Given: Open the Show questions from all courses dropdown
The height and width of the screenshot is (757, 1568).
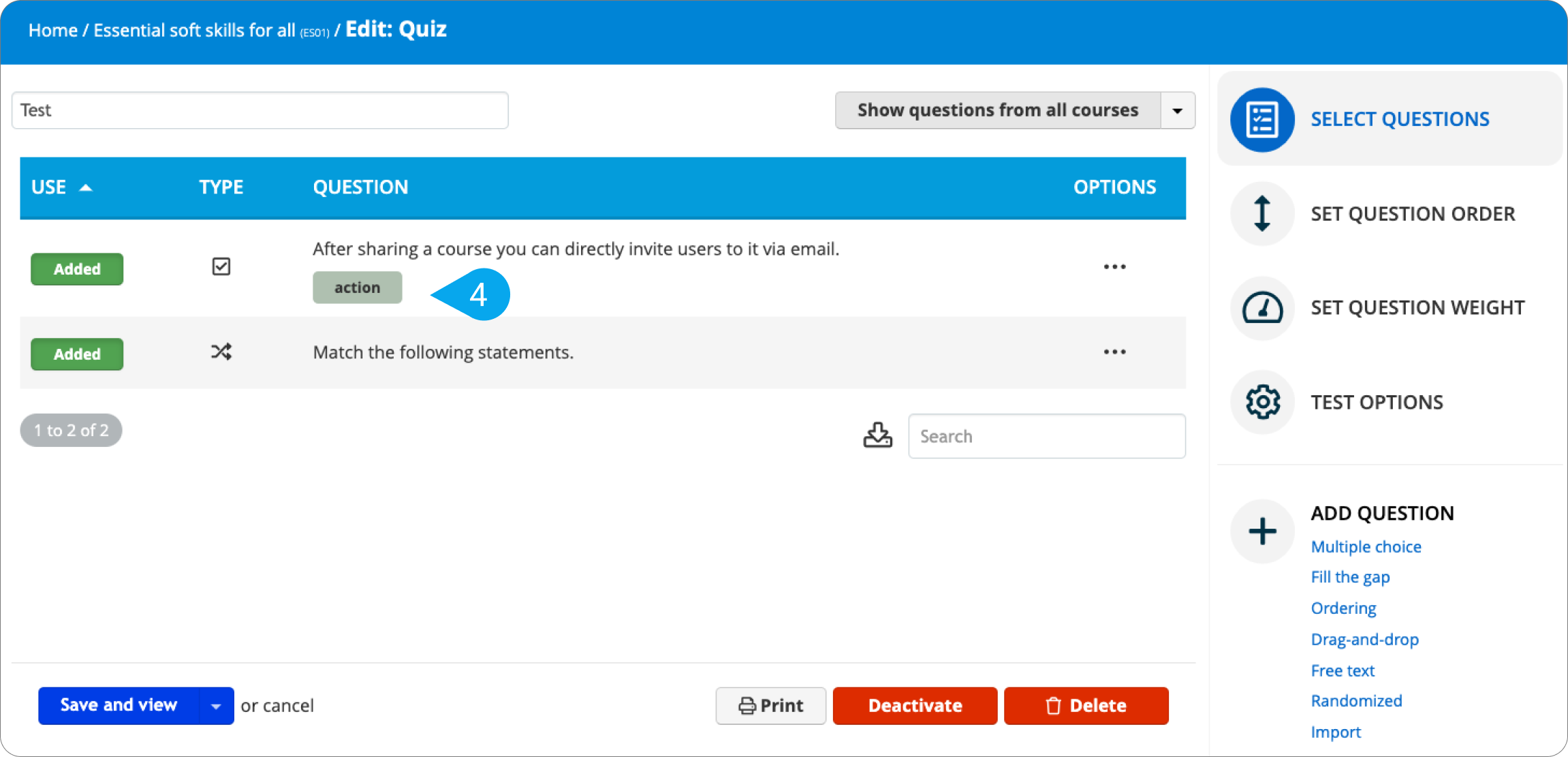Looking at the screenshot, I should click(1177, 110).
